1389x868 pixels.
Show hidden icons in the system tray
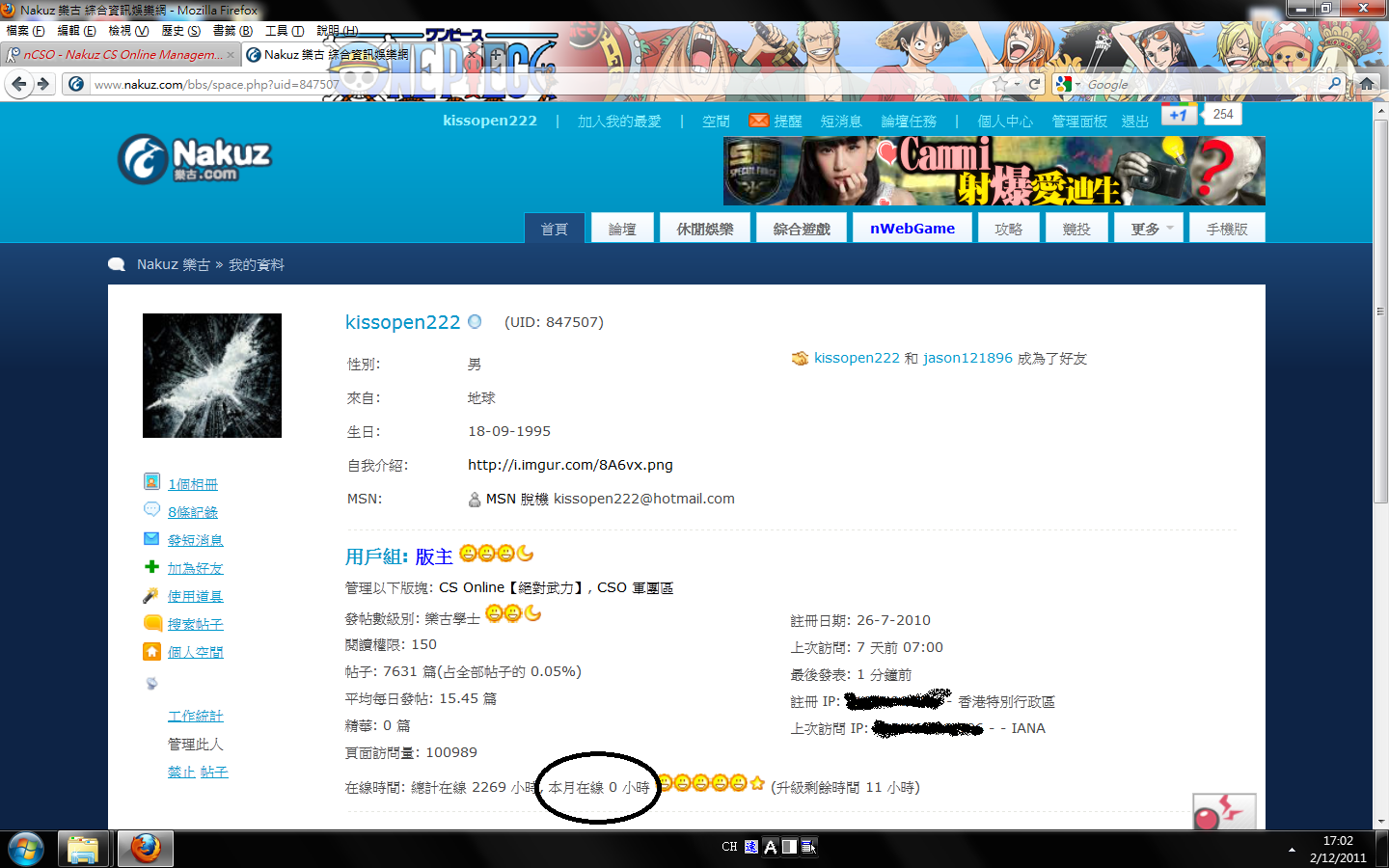pos(1292,850)
